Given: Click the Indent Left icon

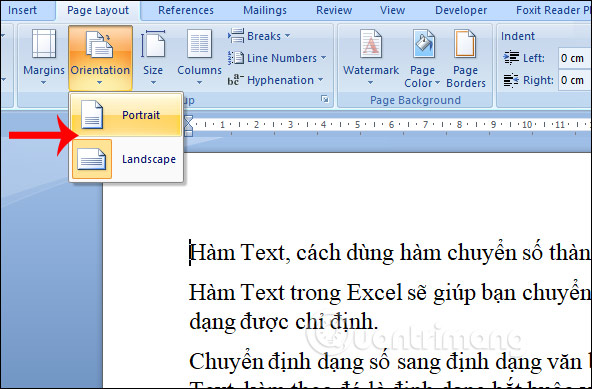Looking at the screenshot, I should (511, 58).
